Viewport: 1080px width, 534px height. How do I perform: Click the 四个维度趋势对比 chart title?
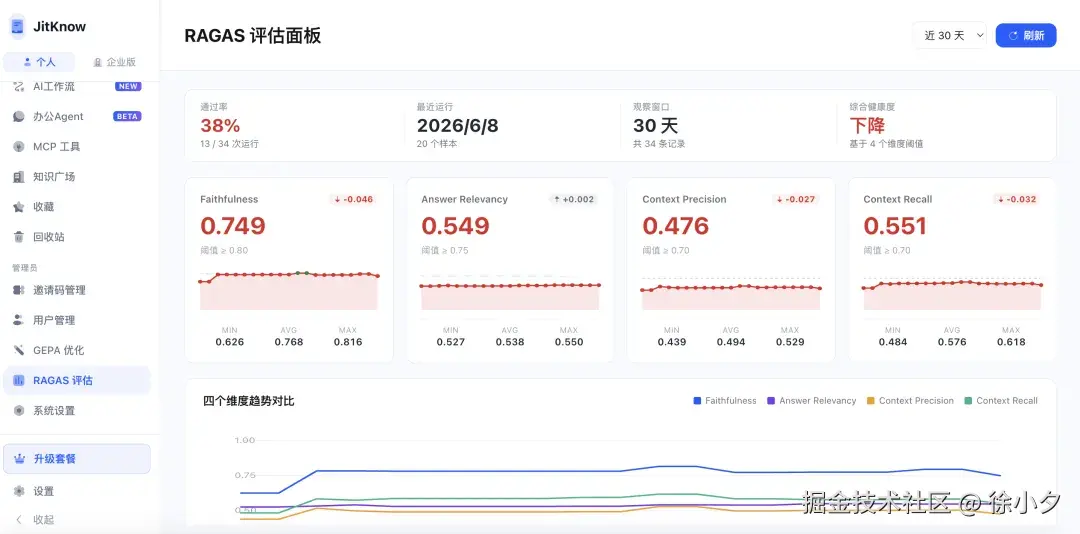pos(249,401)
